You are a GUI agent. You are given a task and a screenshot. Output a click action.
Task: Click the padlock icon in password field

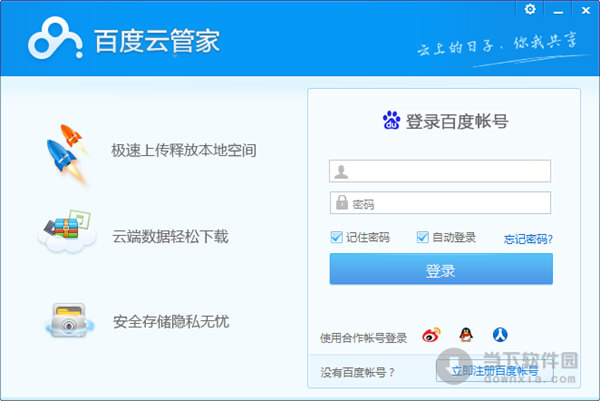pyautogui.click(x=341, y=203)
